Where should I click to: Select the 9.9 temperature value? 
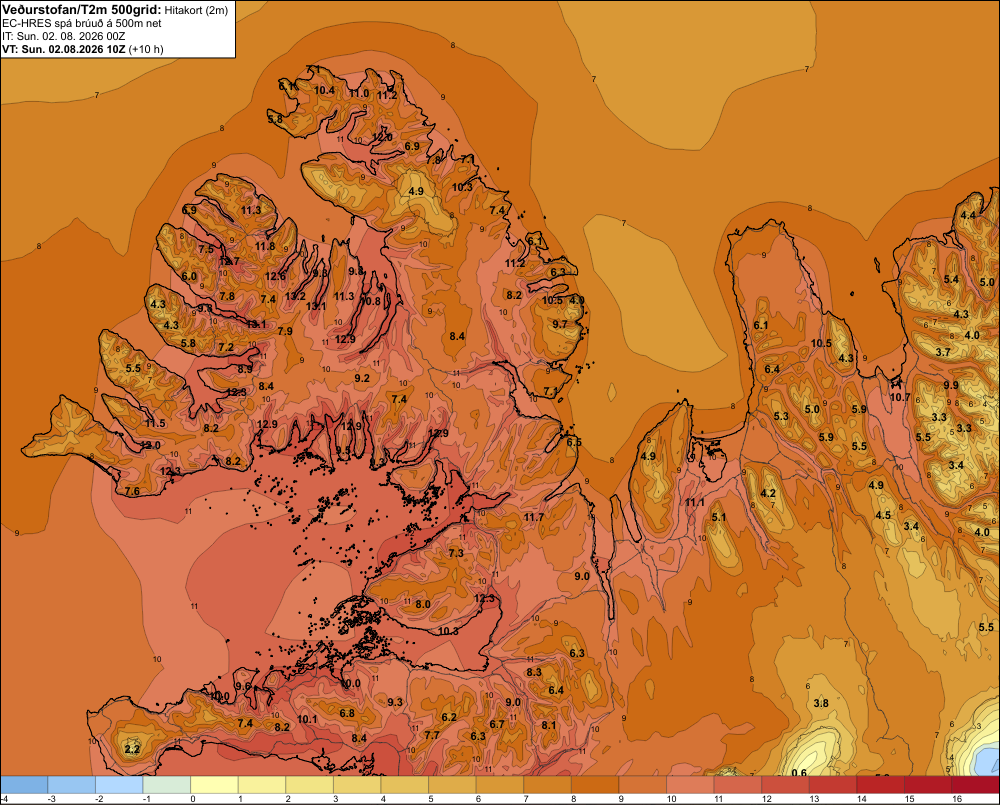pos(951,385)
